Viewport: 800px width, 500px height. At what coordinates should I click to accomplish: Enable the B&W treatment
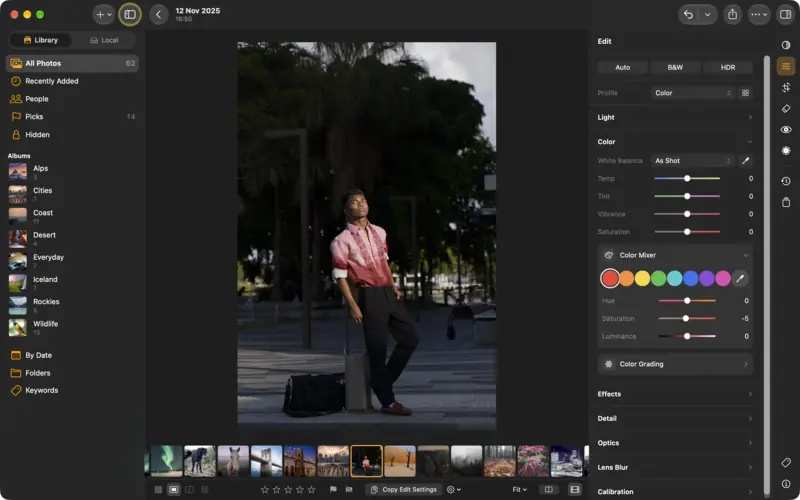coord(675,67)
